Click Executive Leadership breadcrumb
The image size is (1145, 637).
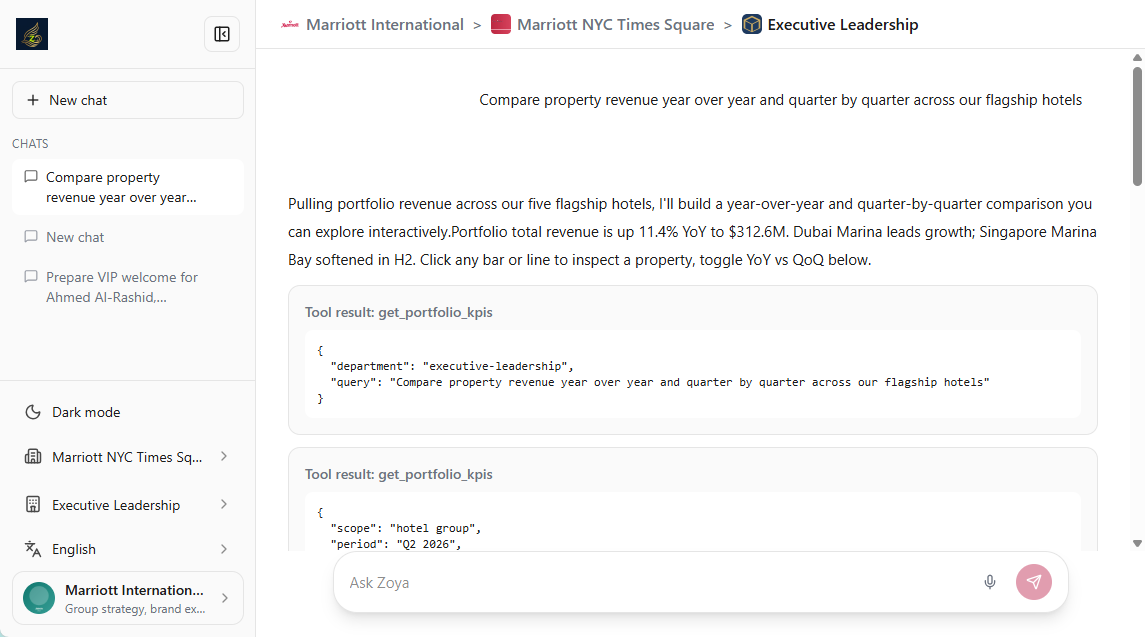(843, 25)
